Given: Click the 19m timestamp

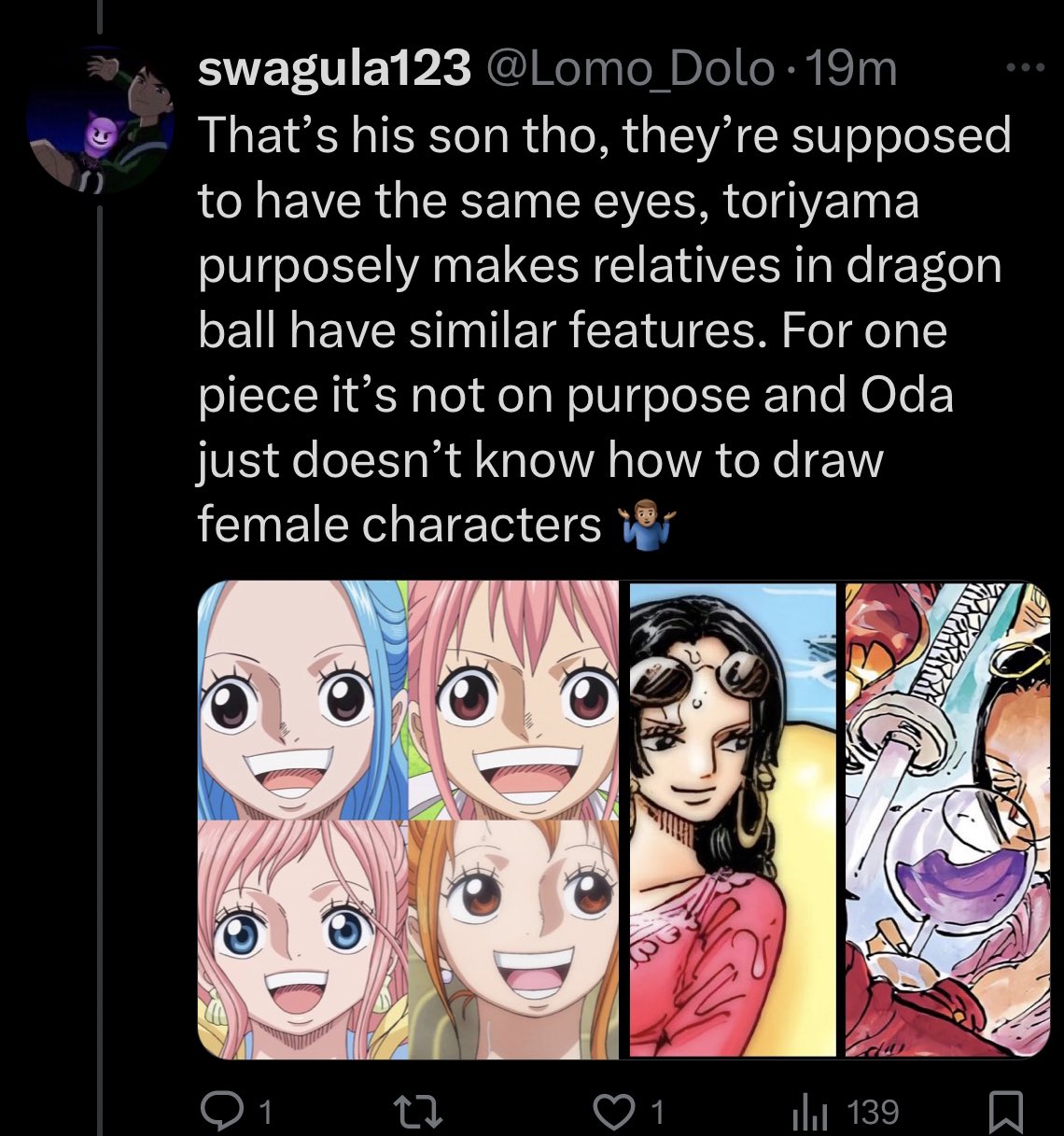Looking at the screenshot, I should pyautogui.click(x=849, y=70).
